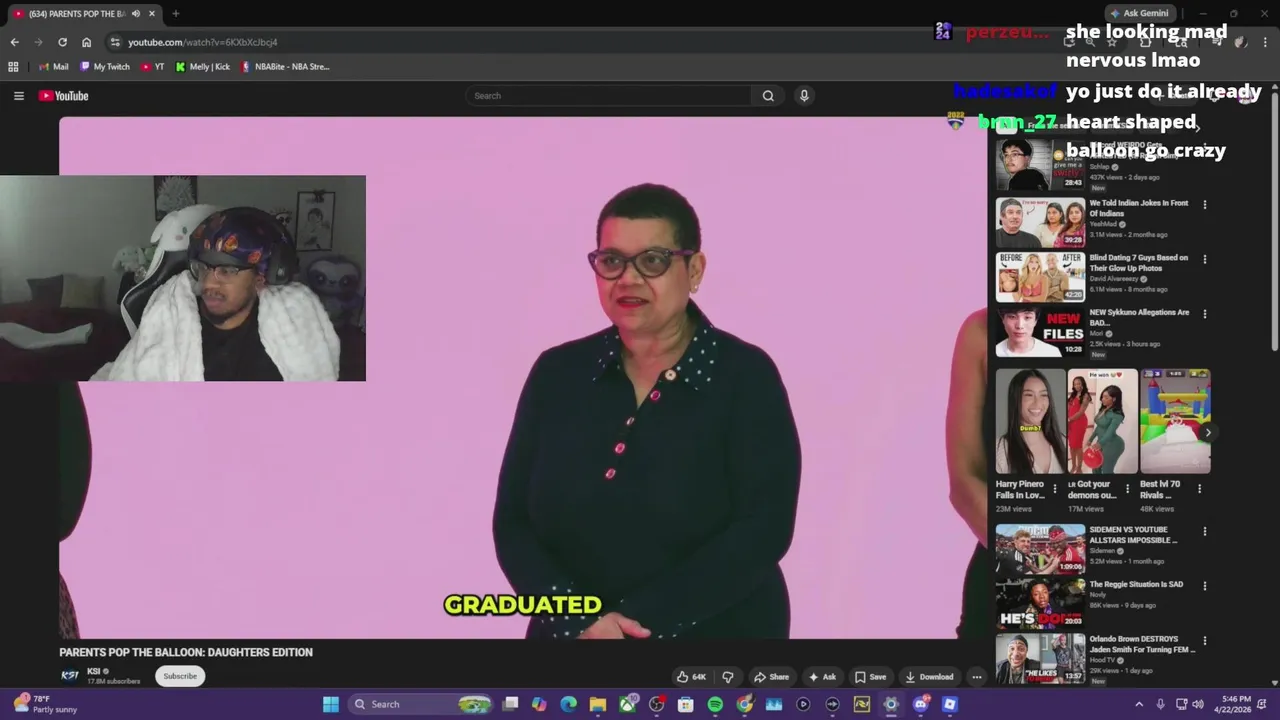The width and height of the screenshot is (1280, 720).
Task: Open the My Twitch bookmark
Action: coord(105,67)
